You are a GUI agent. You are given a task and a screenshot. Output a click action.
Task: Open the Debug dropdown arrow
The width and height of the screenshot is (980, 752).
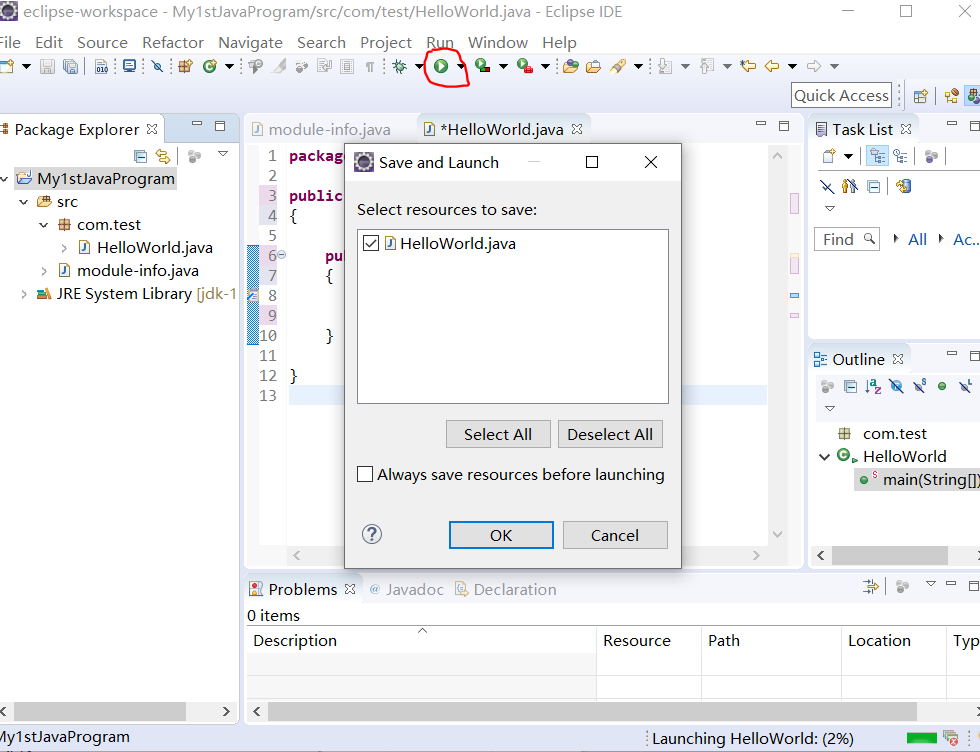click(x=418, y=66)
